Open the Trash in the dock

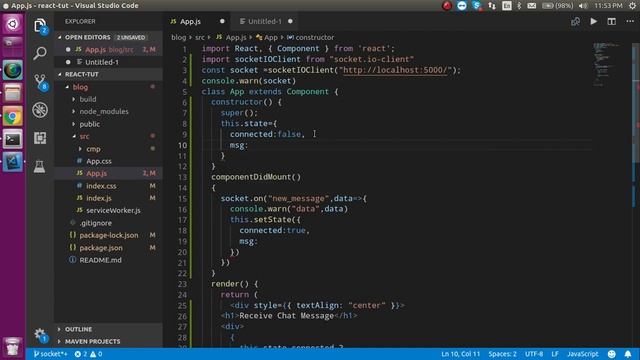click(13, 346)
